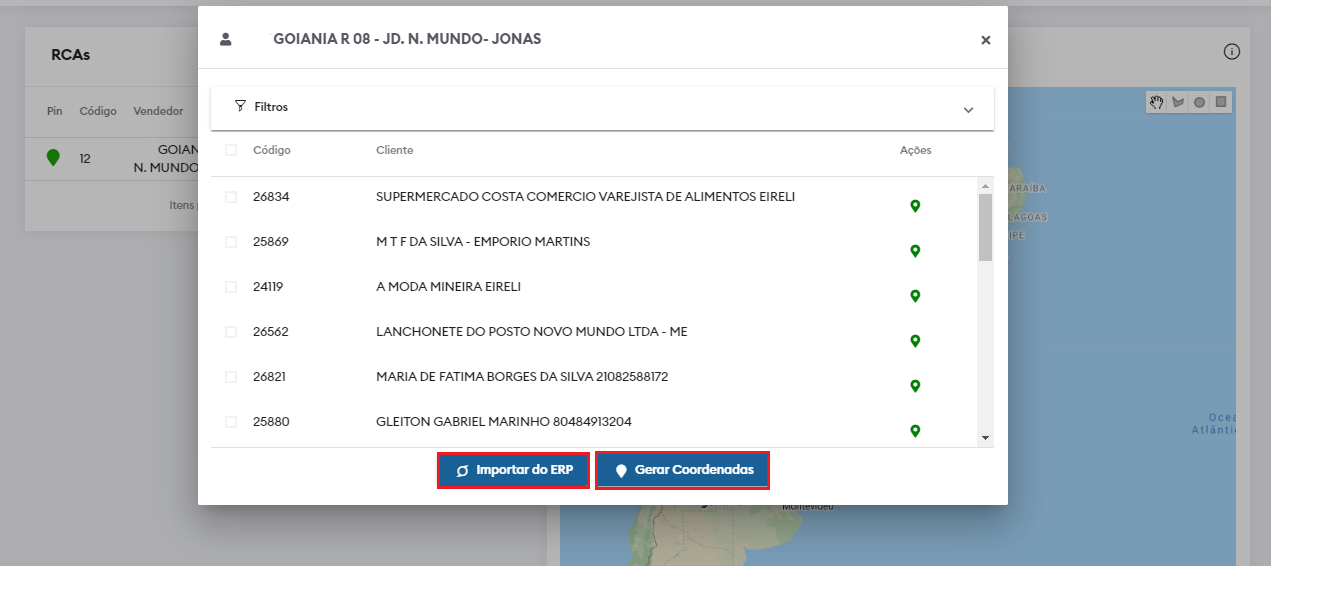Image resolution: width=1340 pixels, height=589 pixels.
Task: Click the dialog title GOIANIA R 08
Action: (407, 39)
